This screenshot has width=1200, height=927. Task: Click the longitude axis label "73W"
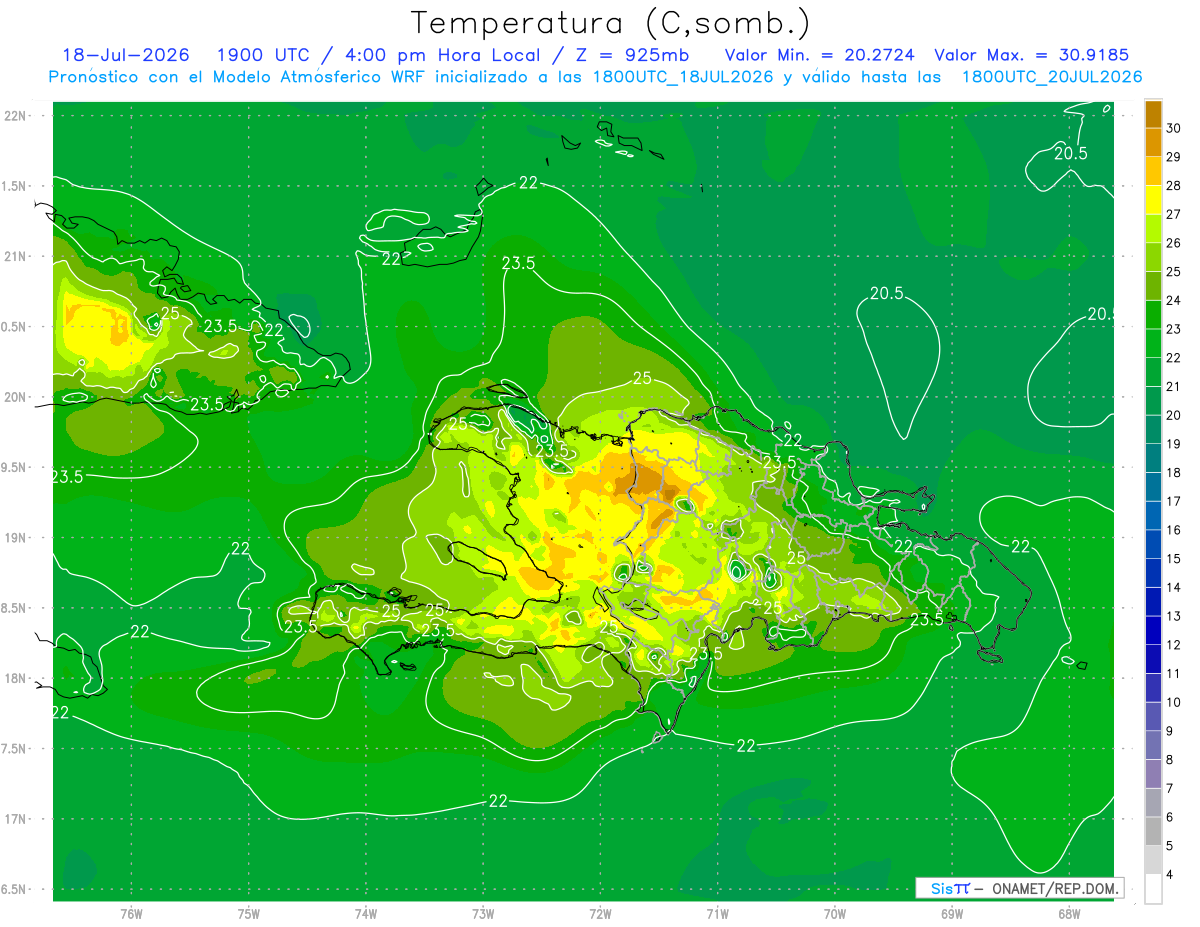click(x=483, y=913)
